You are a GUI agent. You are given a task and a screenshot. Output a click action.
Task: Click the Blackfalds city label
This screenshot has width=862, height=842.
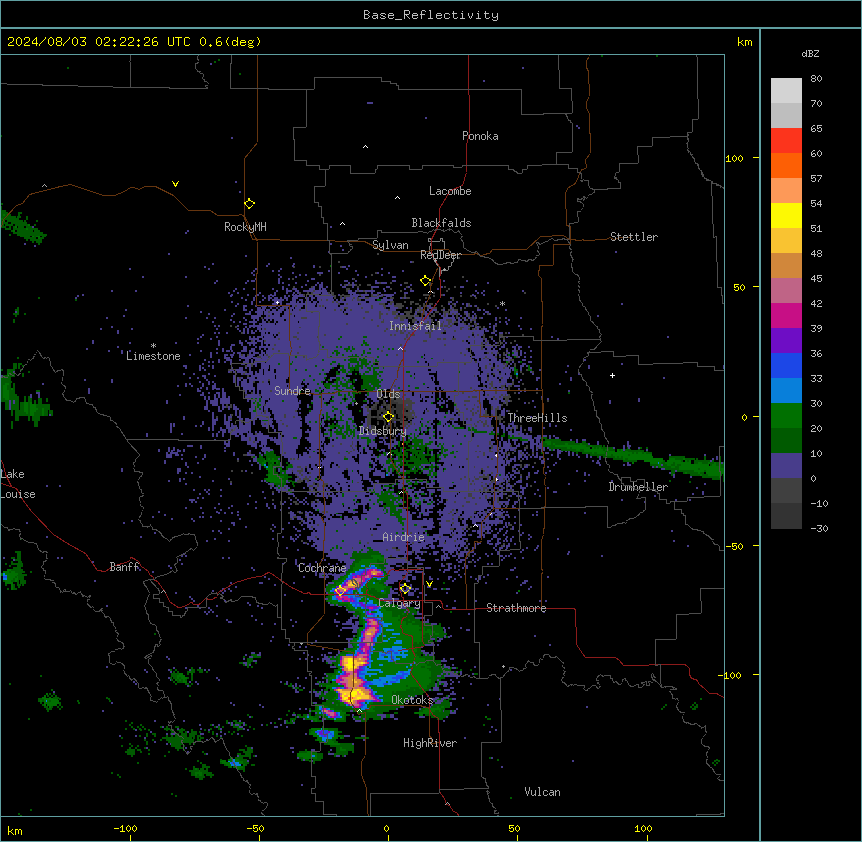(x=441, y=223)
